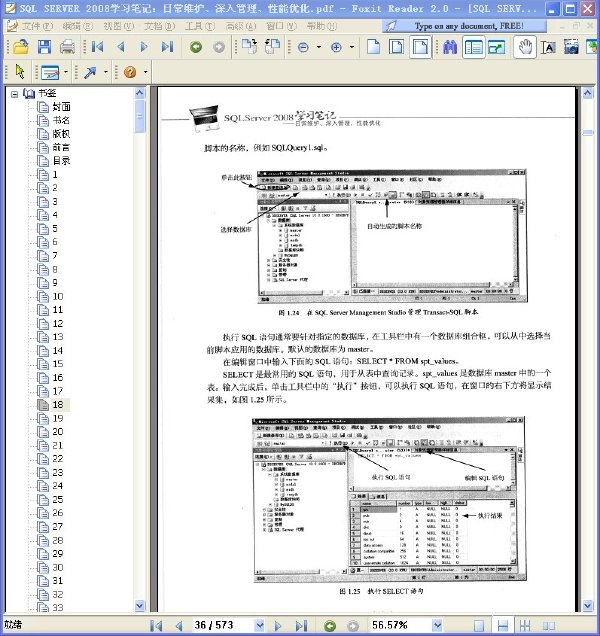Viewport: 600px width, 636px height.
Task: Click gray Next View toolbar button
Action: pos(219,47)
